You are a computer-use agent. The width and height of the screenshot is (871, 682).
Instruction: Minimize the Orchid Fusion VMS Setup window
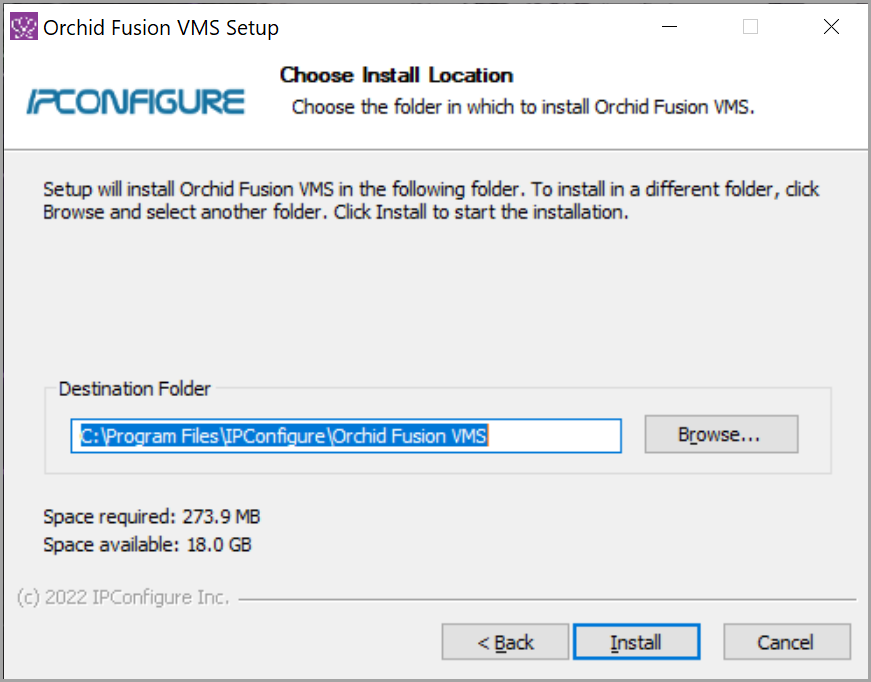click(670, 27)
